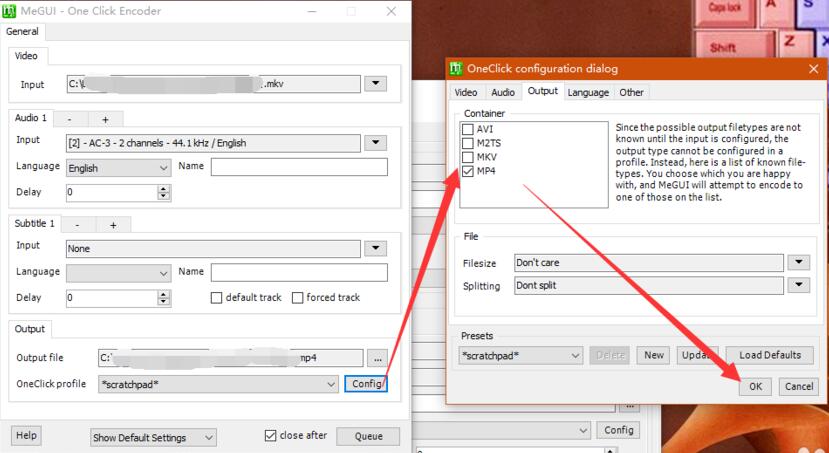Image resolution: width=829 pixels, height=453 pixels.
Task: Select the Audio 1 track tab
Action: [x=31, y=118]
